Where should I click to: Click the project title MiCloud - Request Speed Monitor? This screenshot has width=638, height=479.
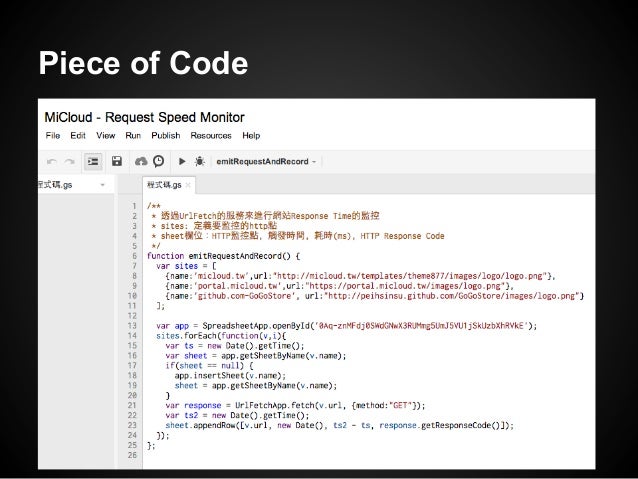coord(144,117)
